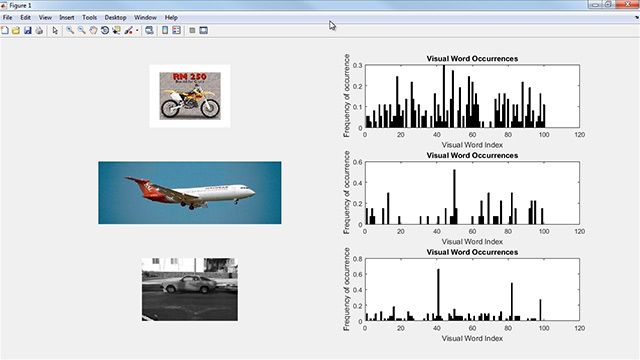Viewport: 640px width, 360px height.
Task: Click the New Figure icon
Action: point(5,31)
